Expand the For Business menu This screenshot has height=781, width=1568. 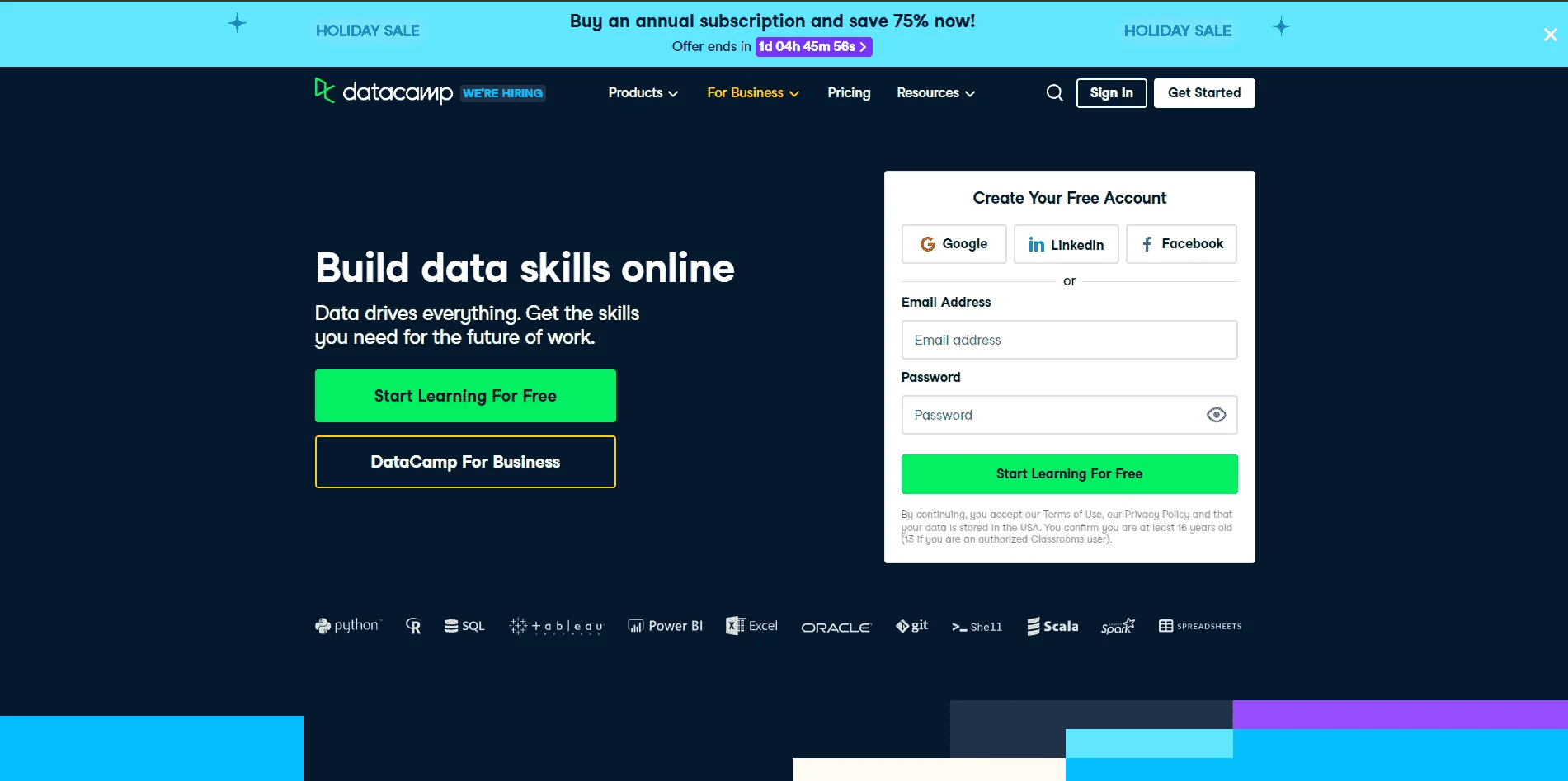(x=753, y=93)
